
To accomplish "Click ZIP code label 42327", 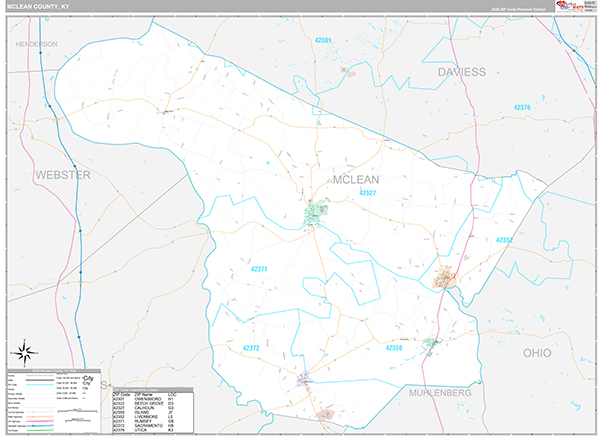I will 367,193.
